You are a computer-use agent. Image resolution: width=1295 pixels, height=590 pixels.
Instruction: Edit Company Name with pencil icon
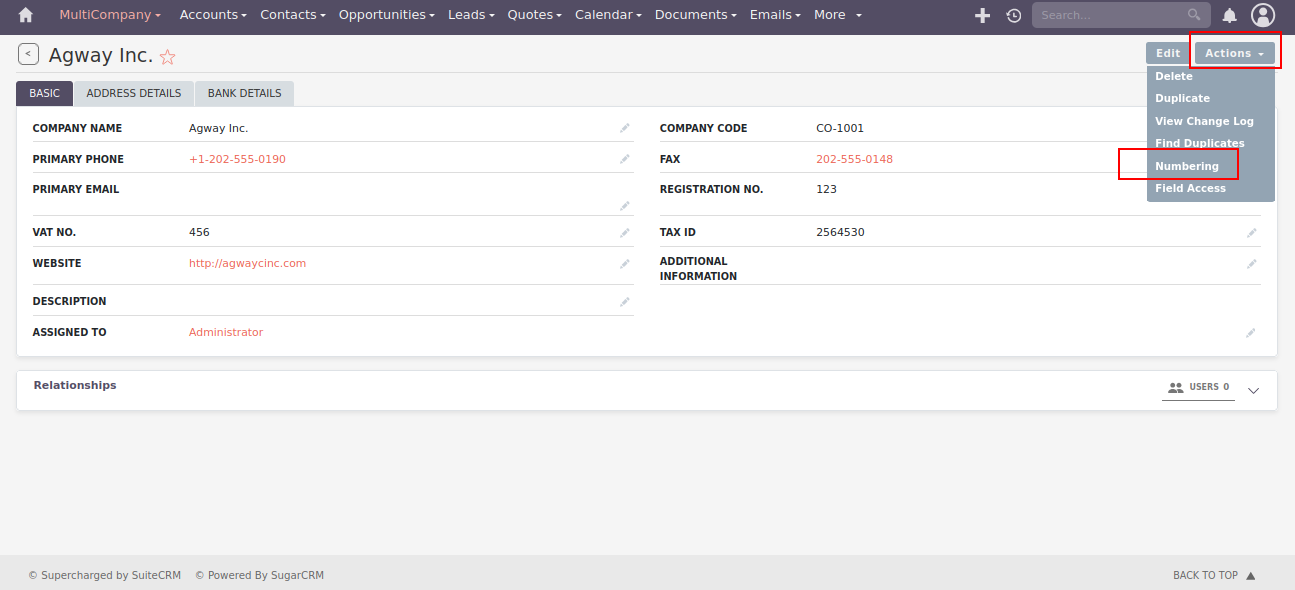[625, 128]
